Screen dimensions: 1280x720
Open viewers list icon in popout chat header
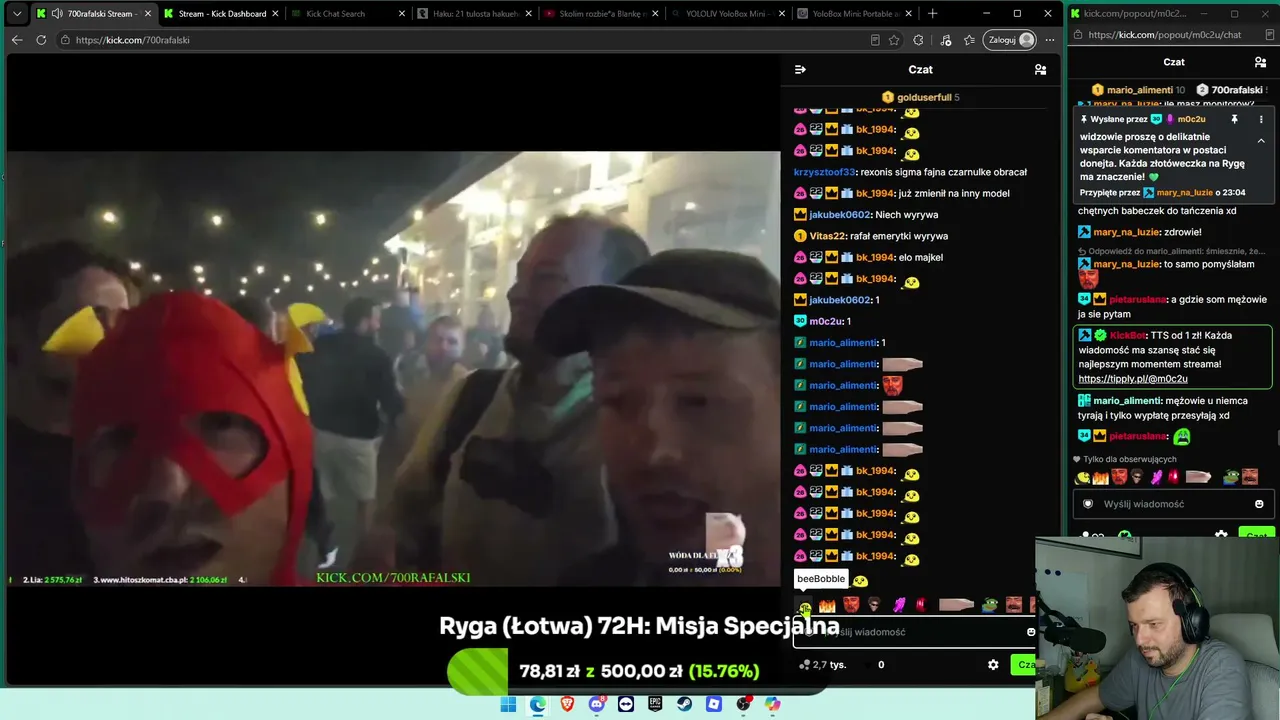[x=1260, y=62]
